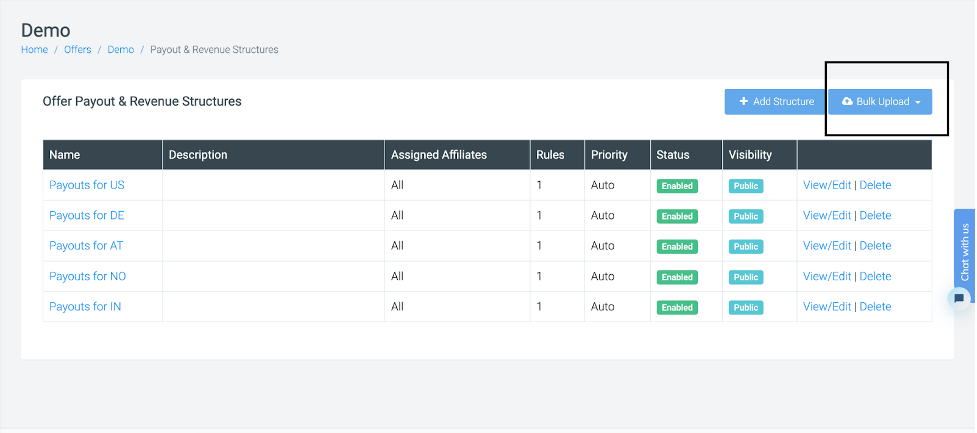This screenshot has width=977, height=433.
Task: Open the Demo breadcrumb link
Action: [120, 49]
